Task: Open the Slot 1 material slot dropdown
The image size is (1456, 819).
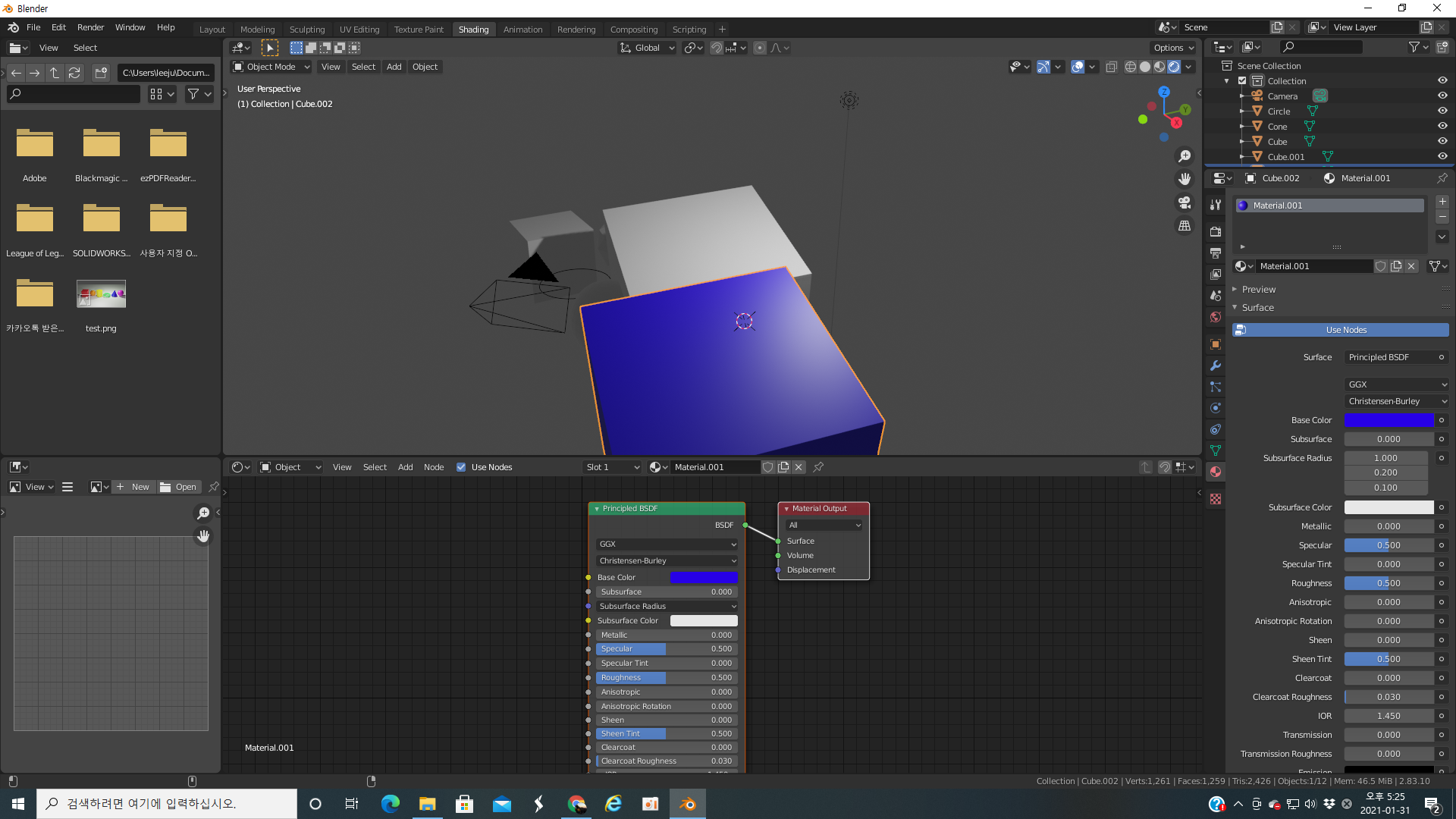Action: [x=612, y=467]
